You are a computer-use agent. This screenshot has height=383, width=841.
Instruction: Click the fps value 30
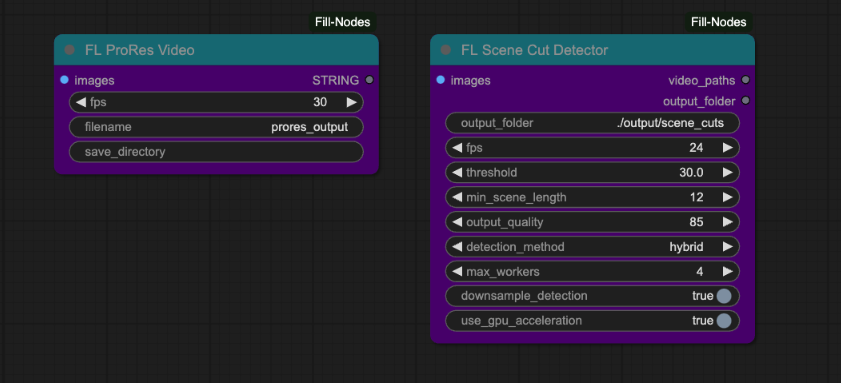[320, 102]
